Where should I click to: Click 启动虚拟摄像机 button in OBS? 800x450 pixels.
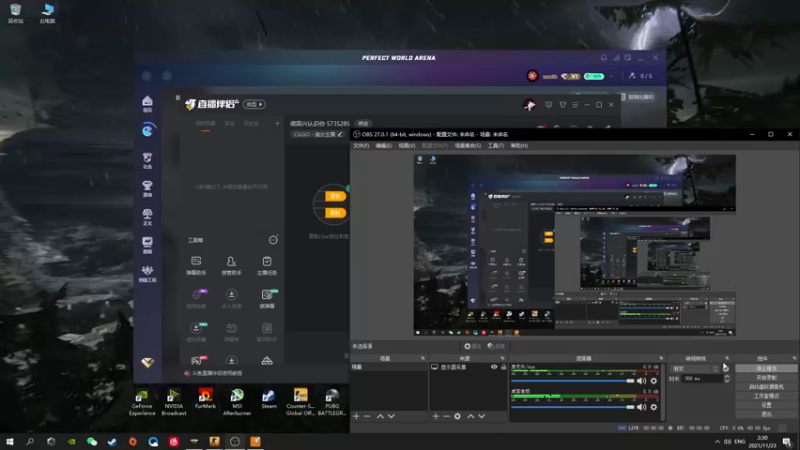pyautogui.click(x=766, y=387)
